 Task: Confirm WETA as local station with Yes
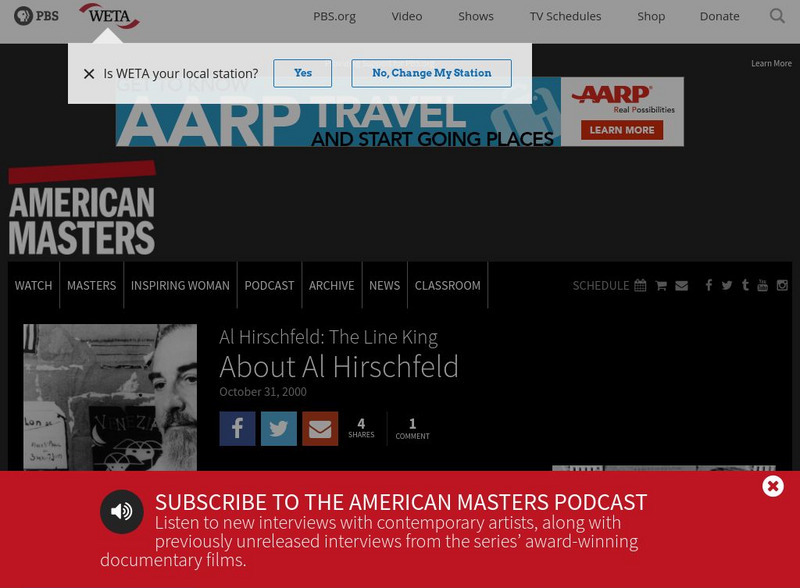click(303, 73)
